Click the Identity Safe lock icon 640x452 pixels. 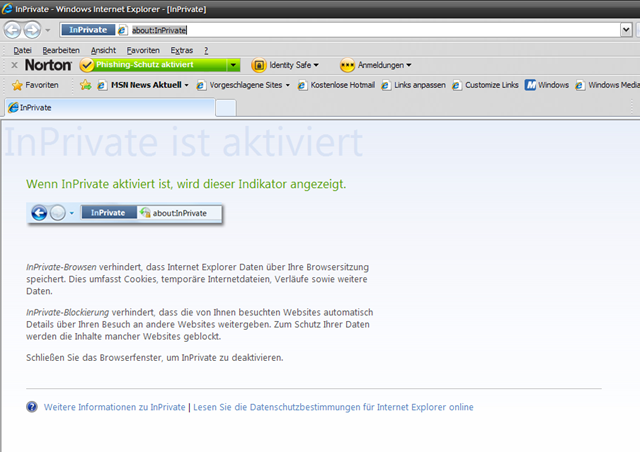click(x=259, y=65)
